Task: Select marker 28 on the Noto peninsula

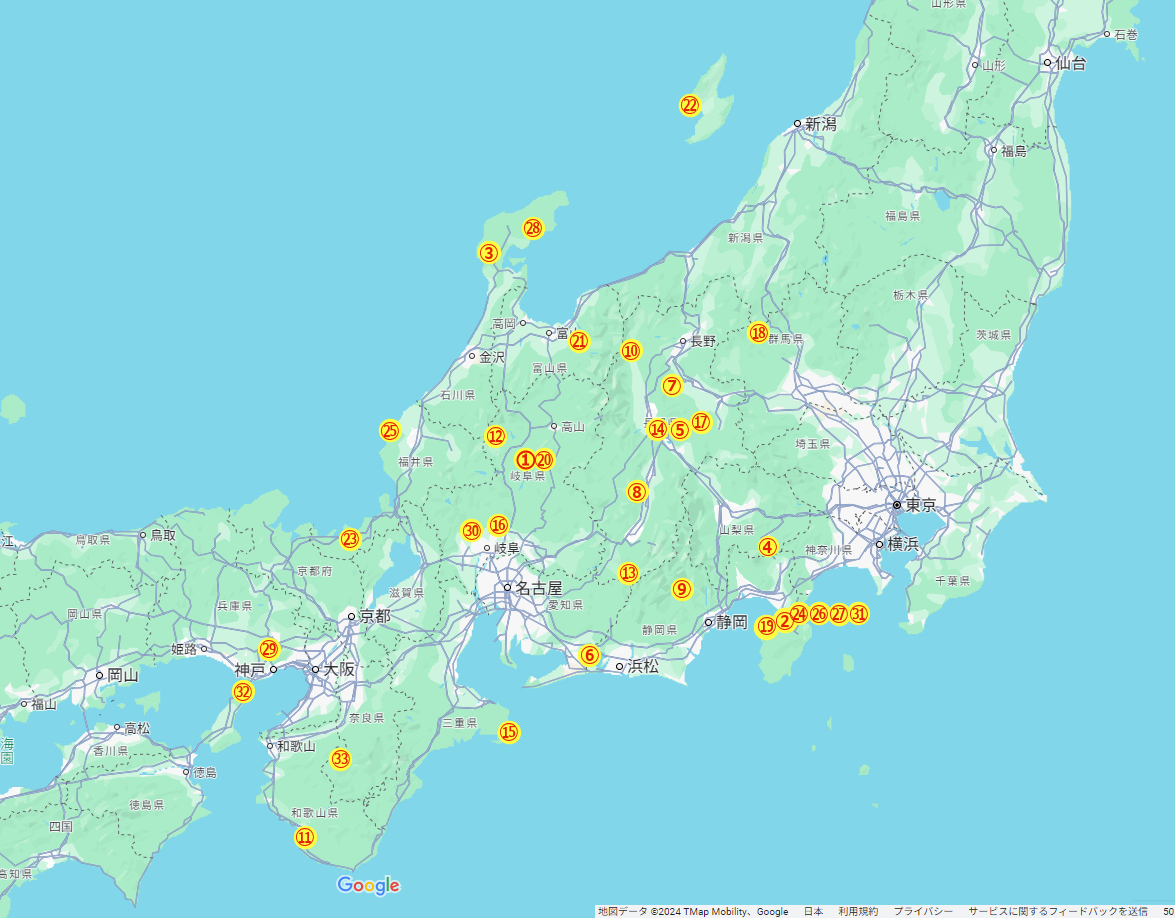Action: click(x=533, y=228)
